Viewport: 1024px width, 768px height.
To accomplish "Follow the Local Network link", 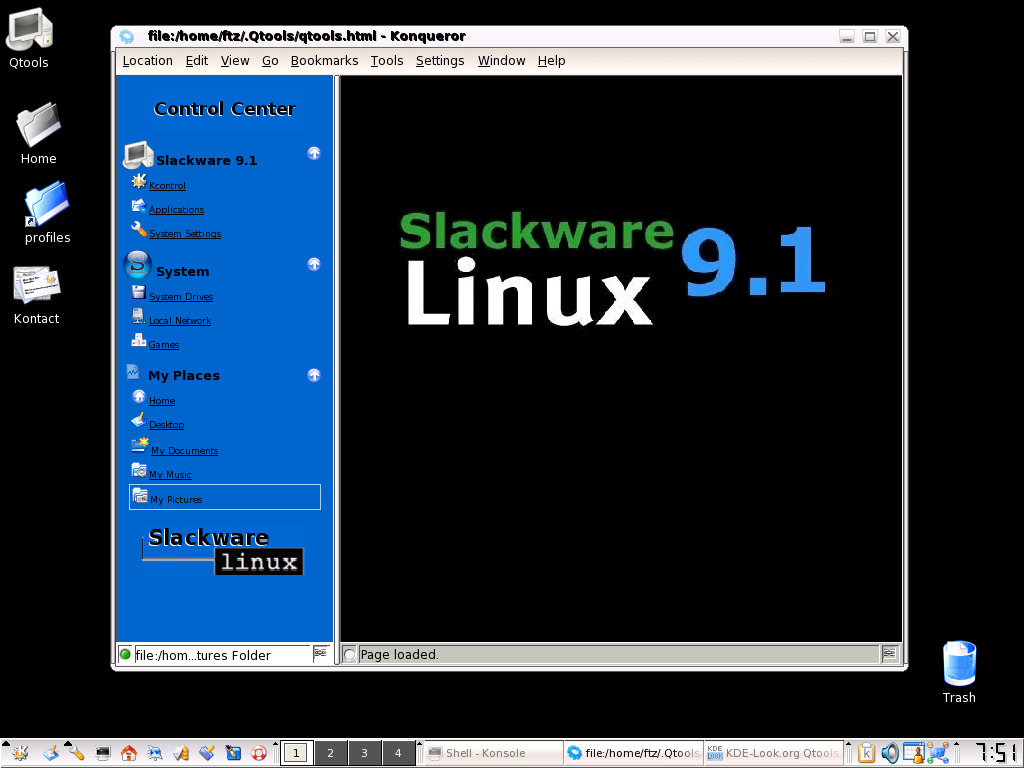I will point(180,321).
